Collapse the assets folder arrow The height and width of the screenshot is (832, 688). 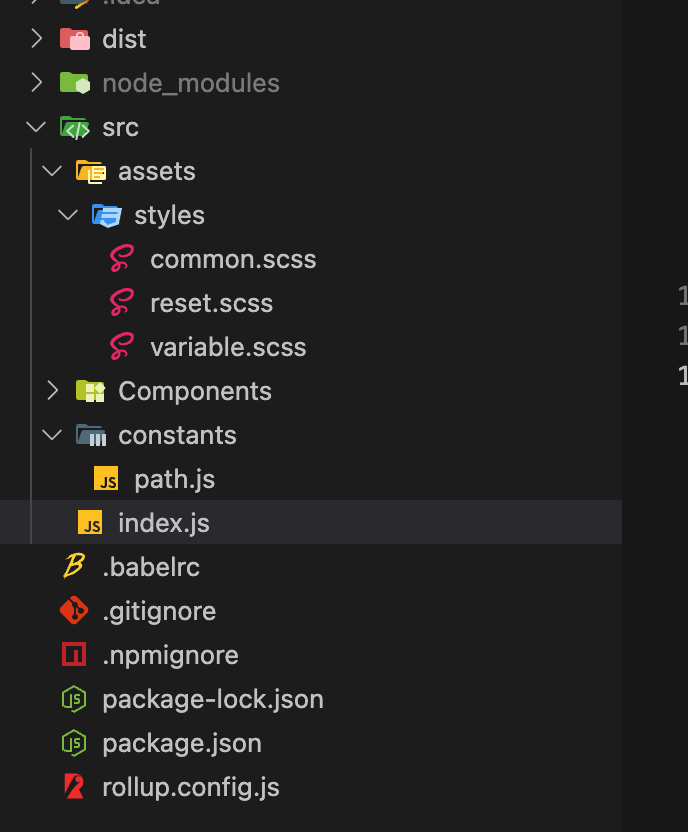53,171
